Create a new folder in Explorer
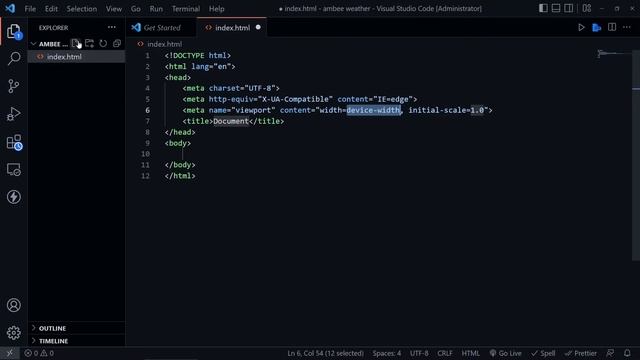This screenshot has width=640, height=360. click(x=89, y=44)
